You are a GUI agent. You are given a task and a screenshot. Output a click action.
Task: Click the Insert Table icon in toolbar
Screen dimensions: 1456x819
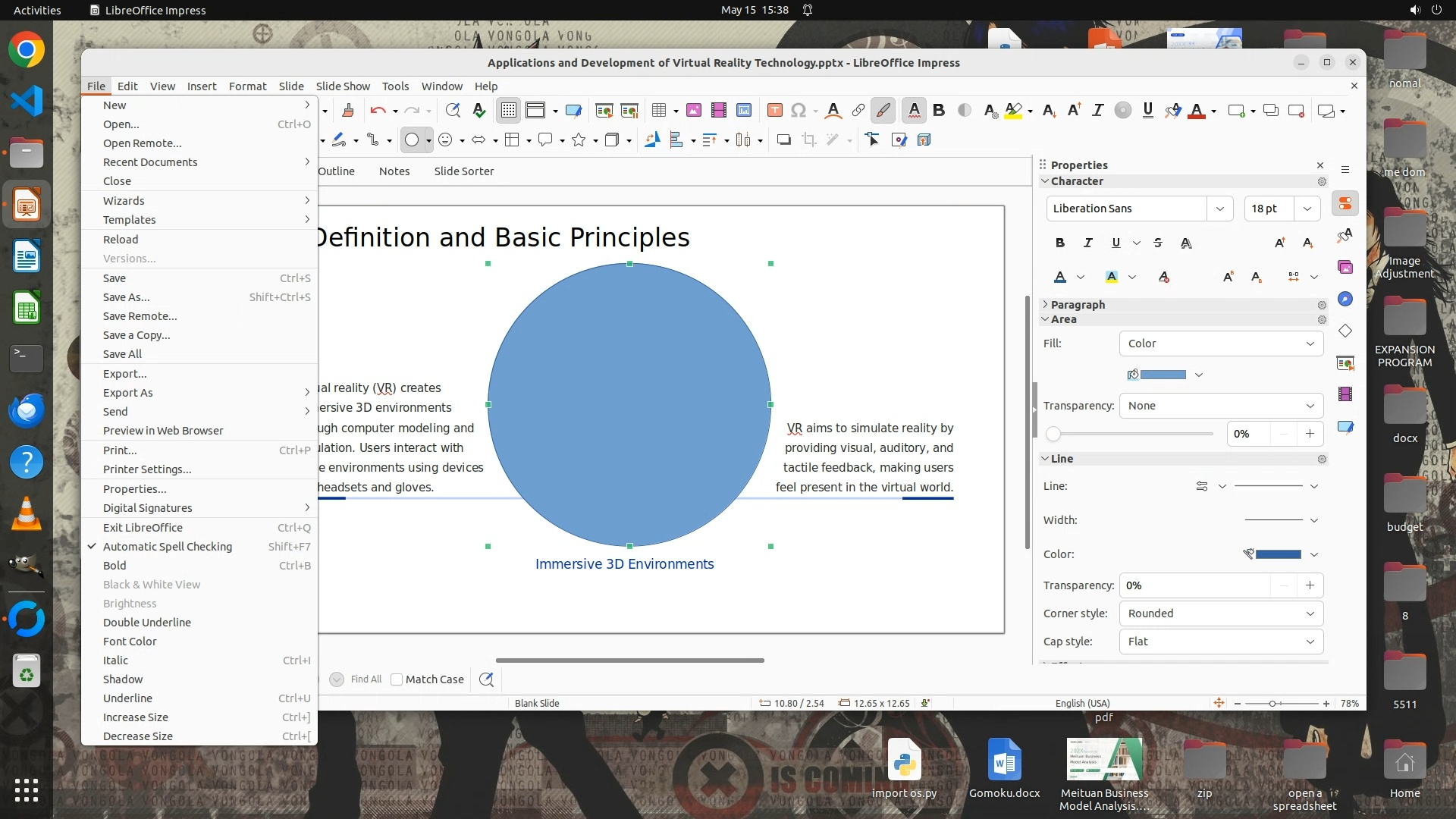click(x=659, y=111)
